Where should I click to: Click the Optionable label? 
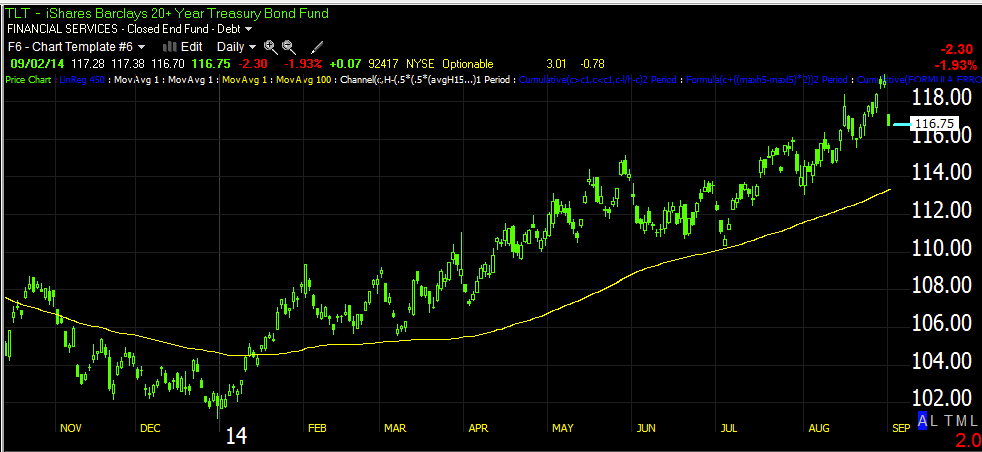click(468, 64)
